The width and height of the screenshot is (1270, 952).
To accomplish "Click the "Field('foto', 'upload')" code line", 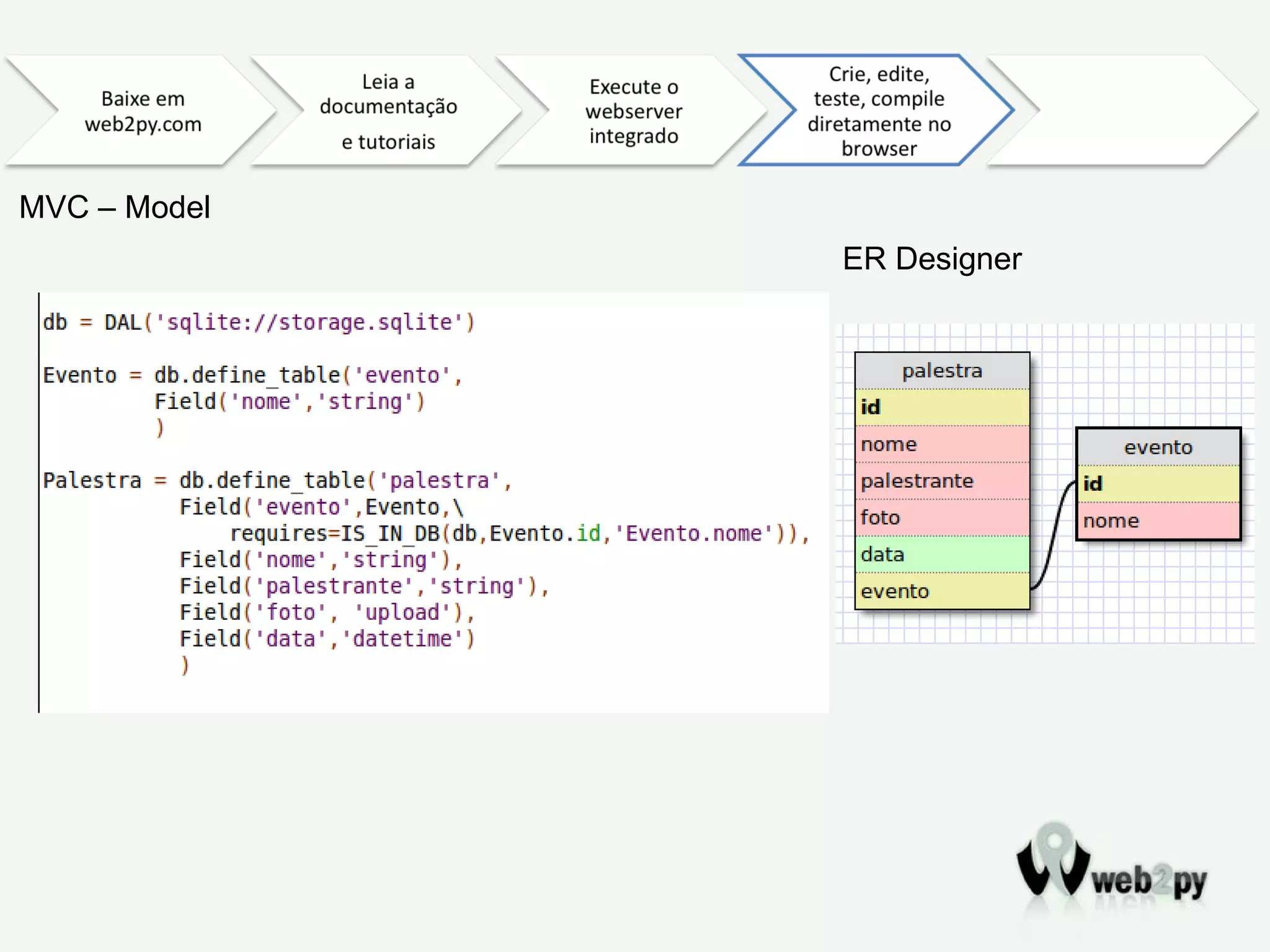I will tap(327, 612).
